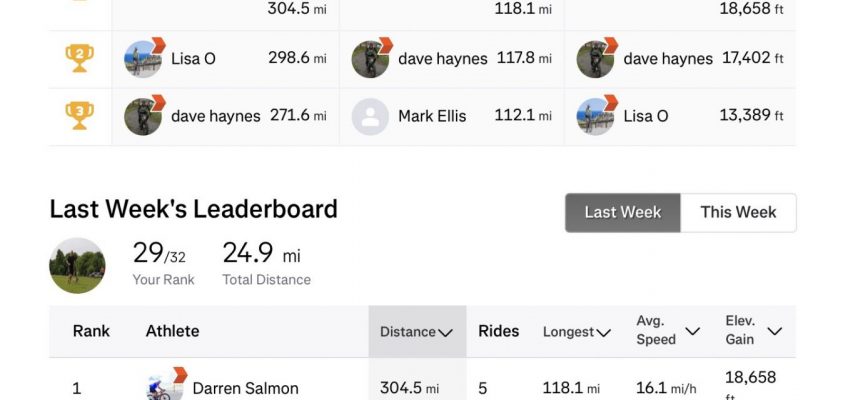This screenshot has height=400, width=848.
Task: Sort by Elev. Gain column
Action: click(753, 331)
